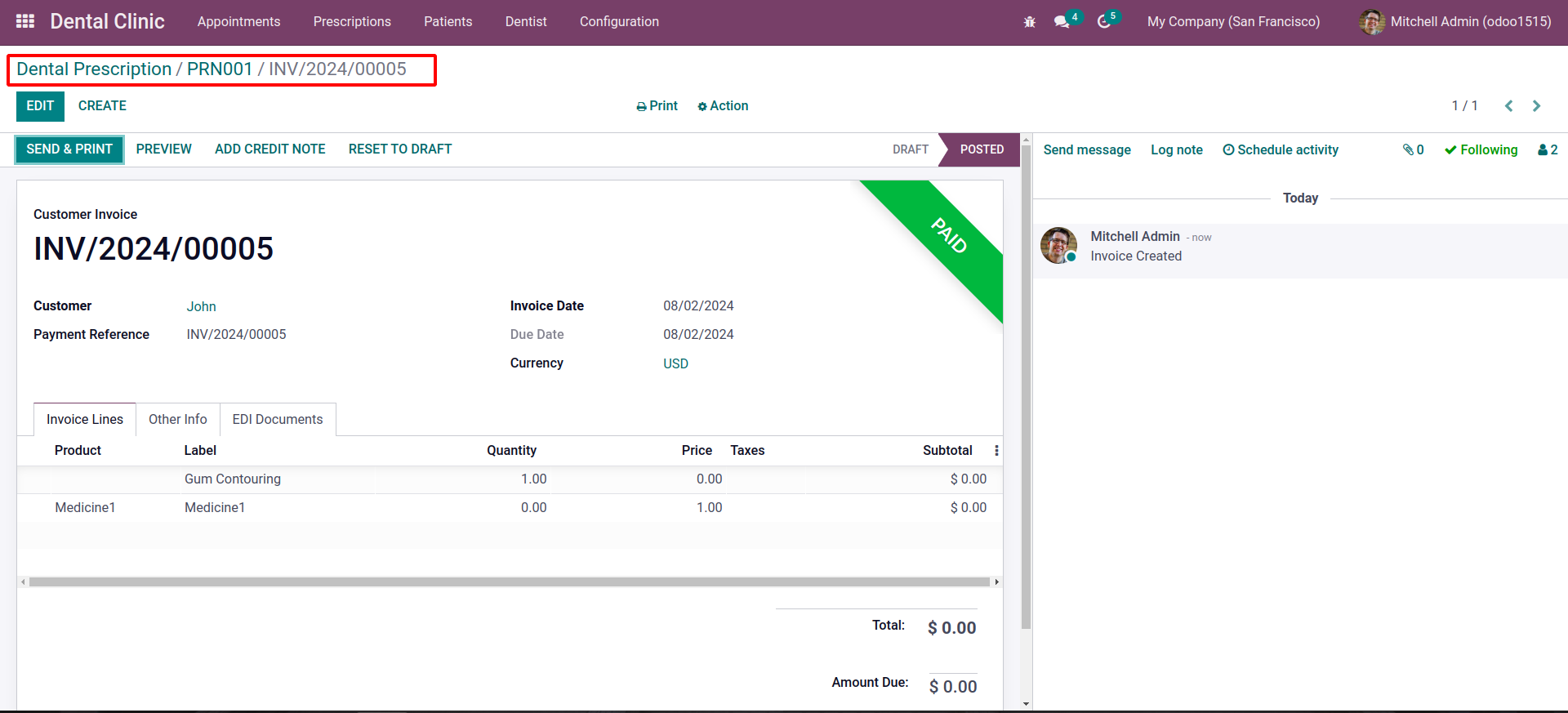Click scroll-down arrow of form scrollbar

tap(1026, 704)
